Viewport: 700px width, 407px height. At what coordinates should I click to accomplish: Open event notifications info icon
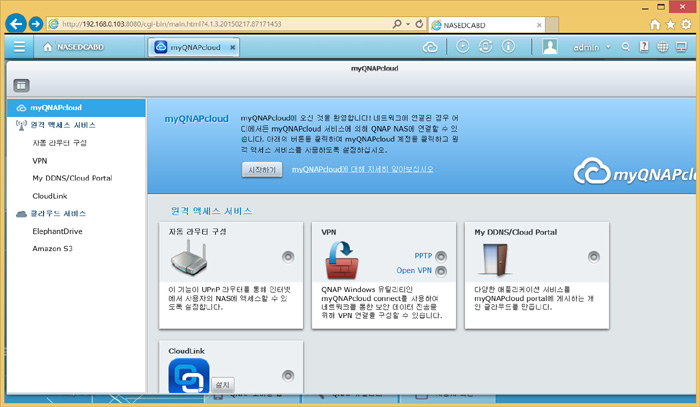[508, 46]
